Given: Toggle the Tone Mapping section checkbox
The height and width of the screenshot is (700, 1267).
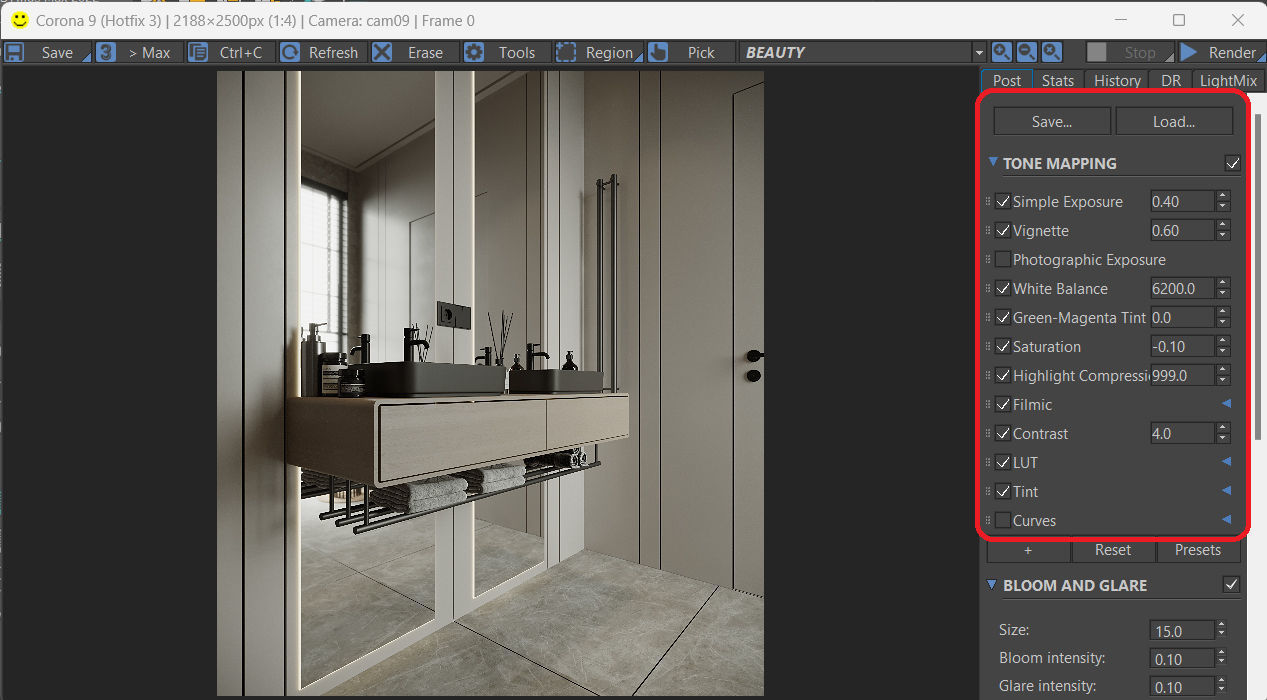Looking at the screenshot, I should click(x=1232, y=163).
